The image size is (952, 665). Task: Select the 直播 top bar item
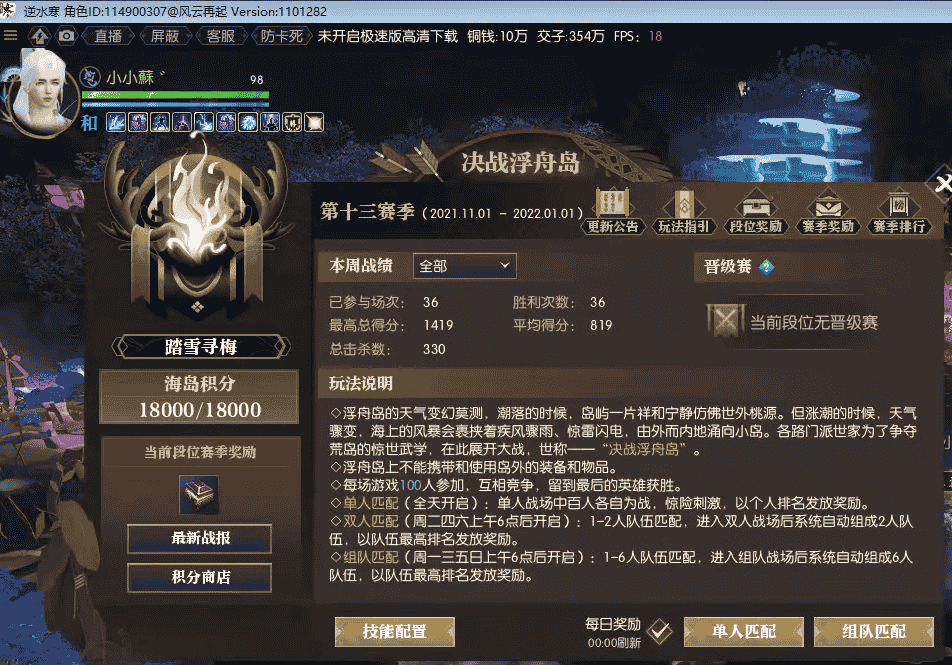click(x=108, y=36)
